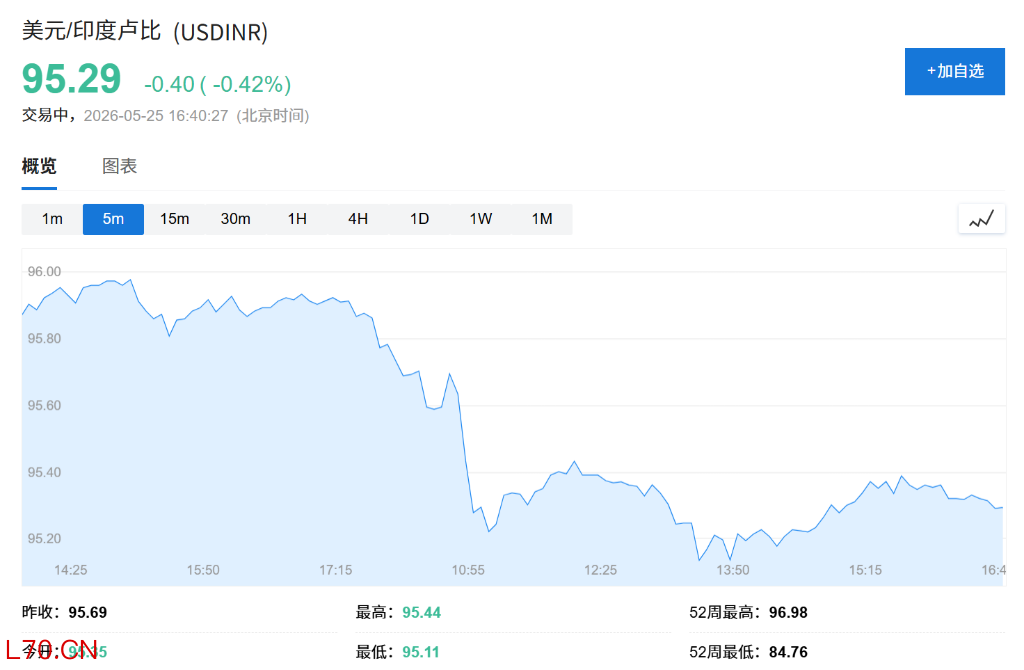Viewport: 1024px width, 670px height.
Task: Open the 图表 tab
Action: click(120, 167)
